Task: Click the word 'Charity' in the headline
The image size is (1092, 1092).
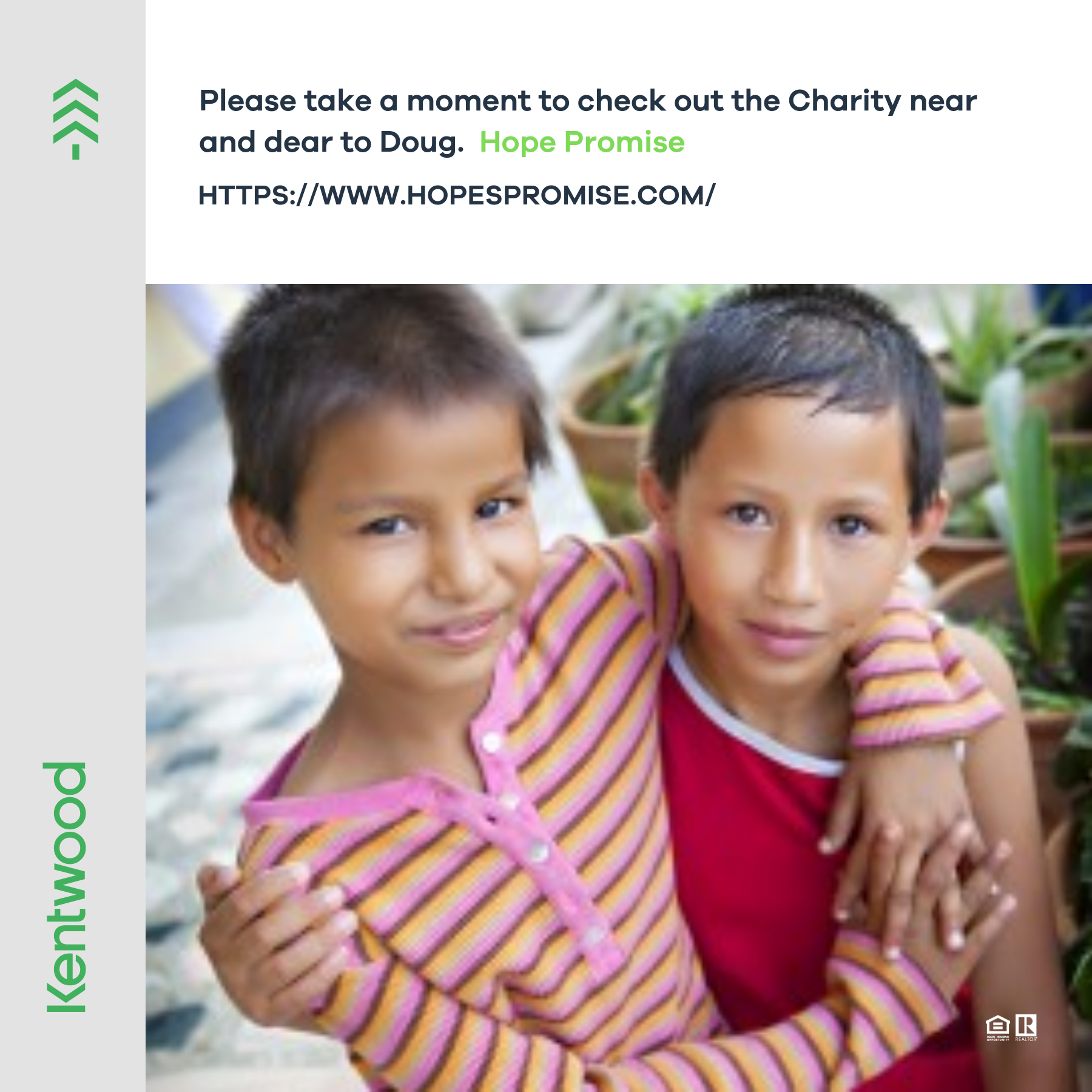Action: click(844, 102)
